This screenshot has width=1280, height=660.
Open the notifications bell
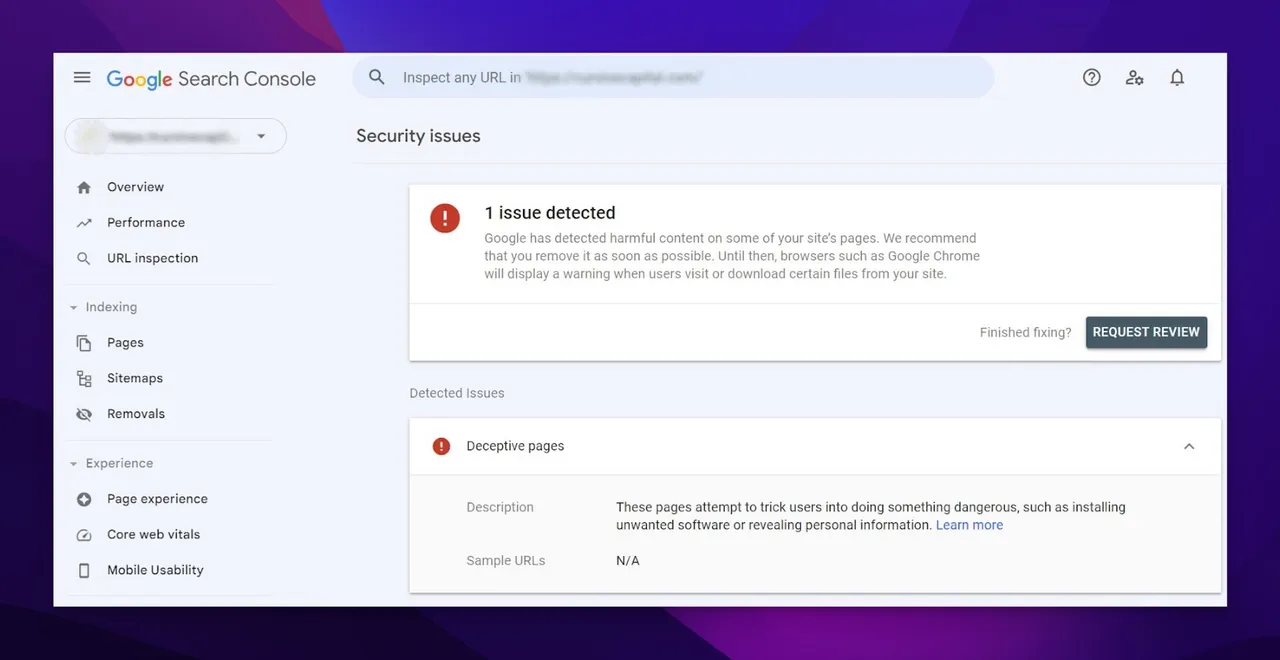tap(1177, 77)
